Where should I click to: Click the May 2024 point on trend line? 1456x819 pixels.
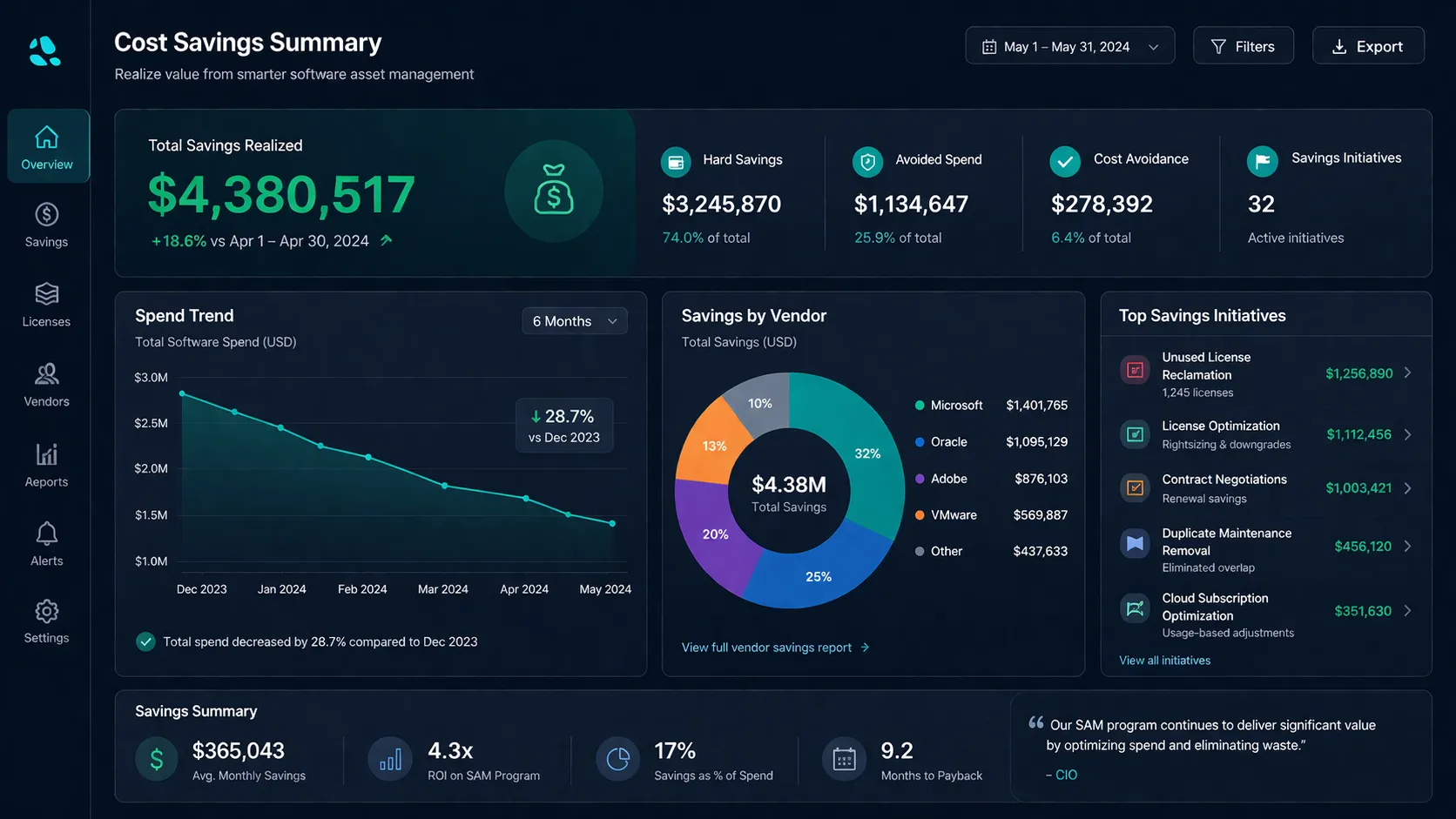[613, 523]
